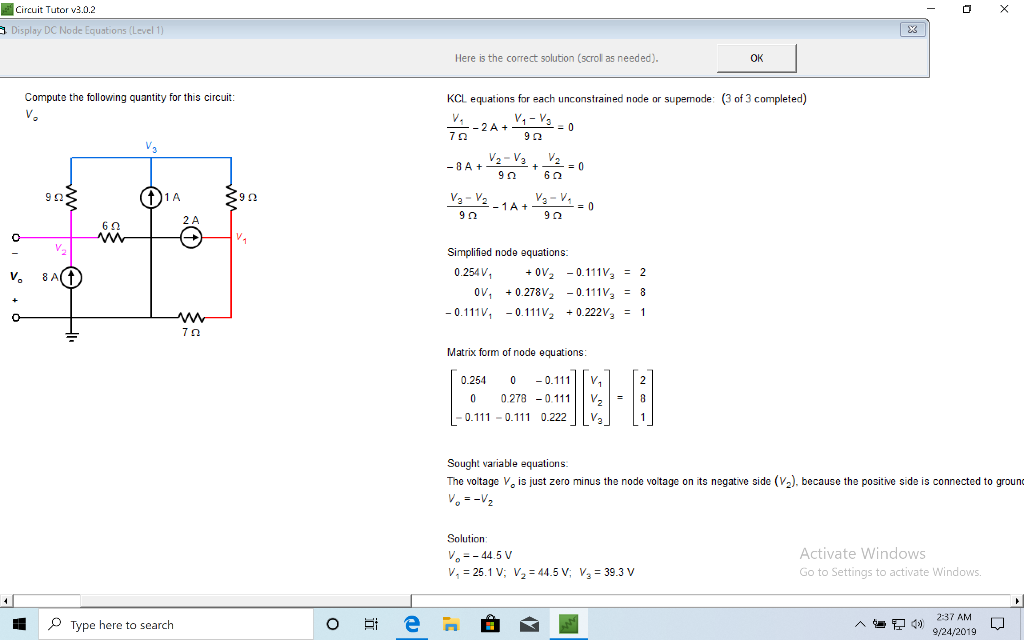Open the Mail app from the taskbar
This screenshot has width=1024, height=640.
click(529, 623)
